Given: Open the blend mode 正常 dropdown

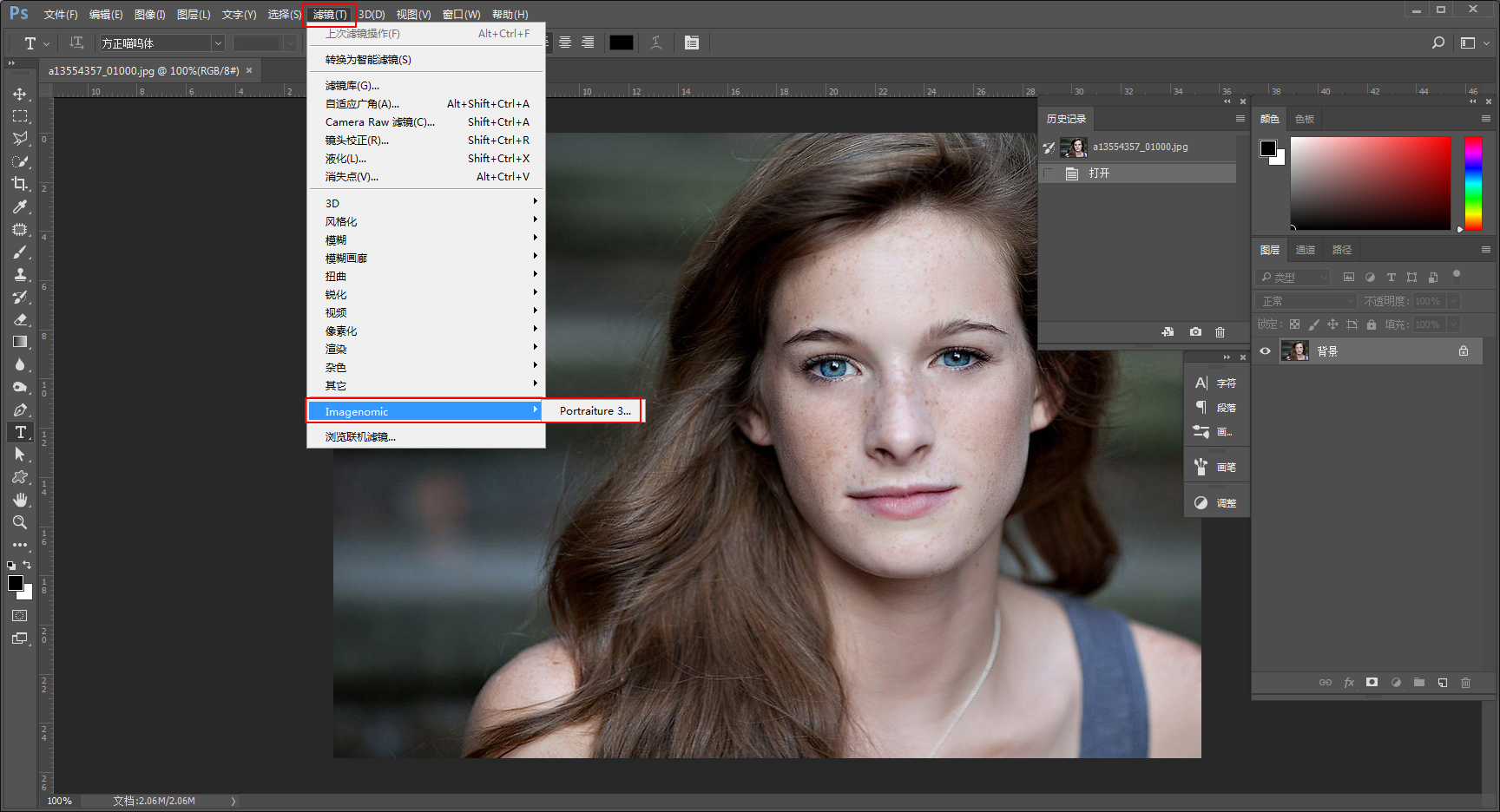Looking at the screenshot, I should pyautogui.click(x=1306, y=301).
